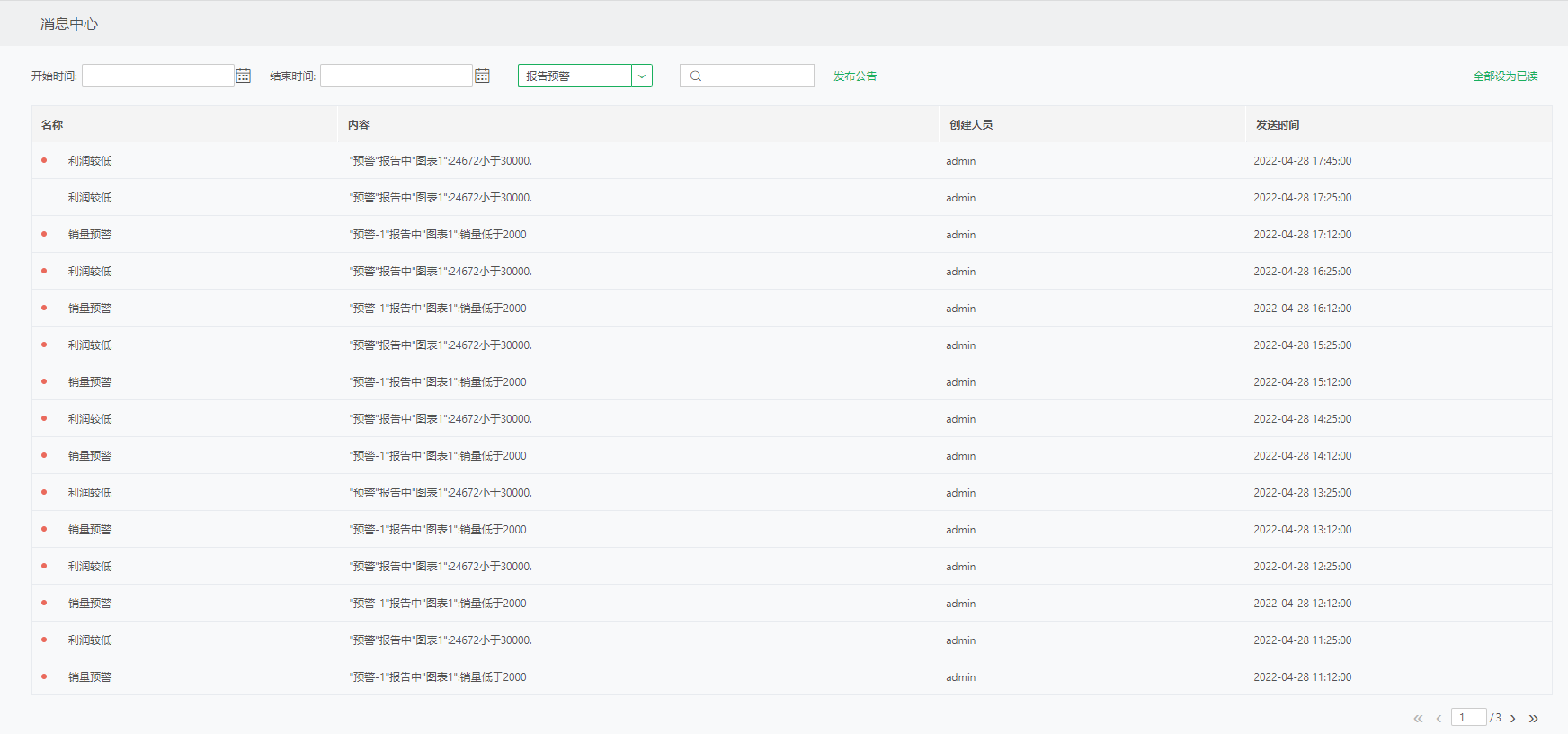Open the end time calendar picker
This screenshot has height=734, width=1568.
tap(482, 76)
